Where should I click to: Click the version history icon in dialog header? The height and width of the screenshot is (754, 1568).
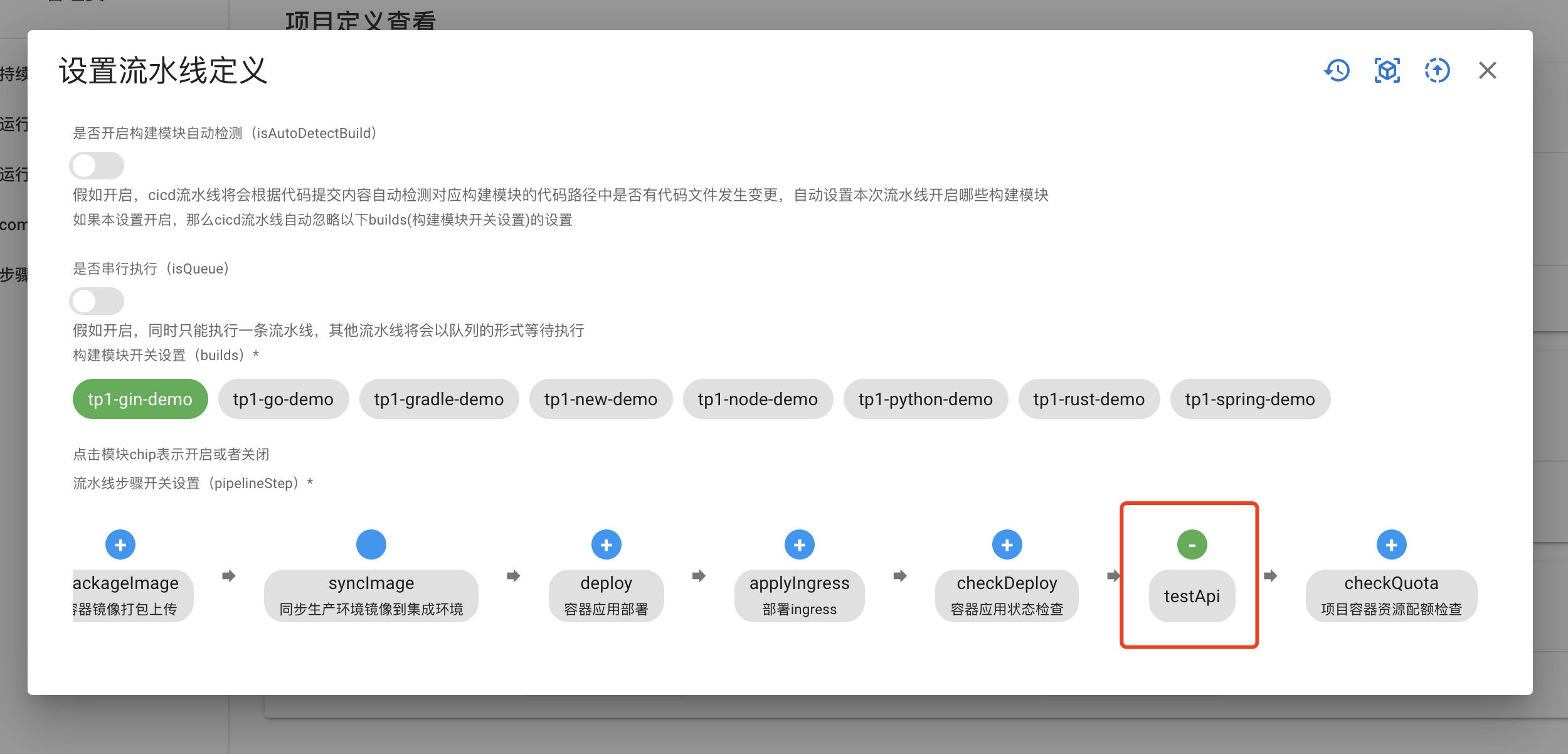[1338, 70]
